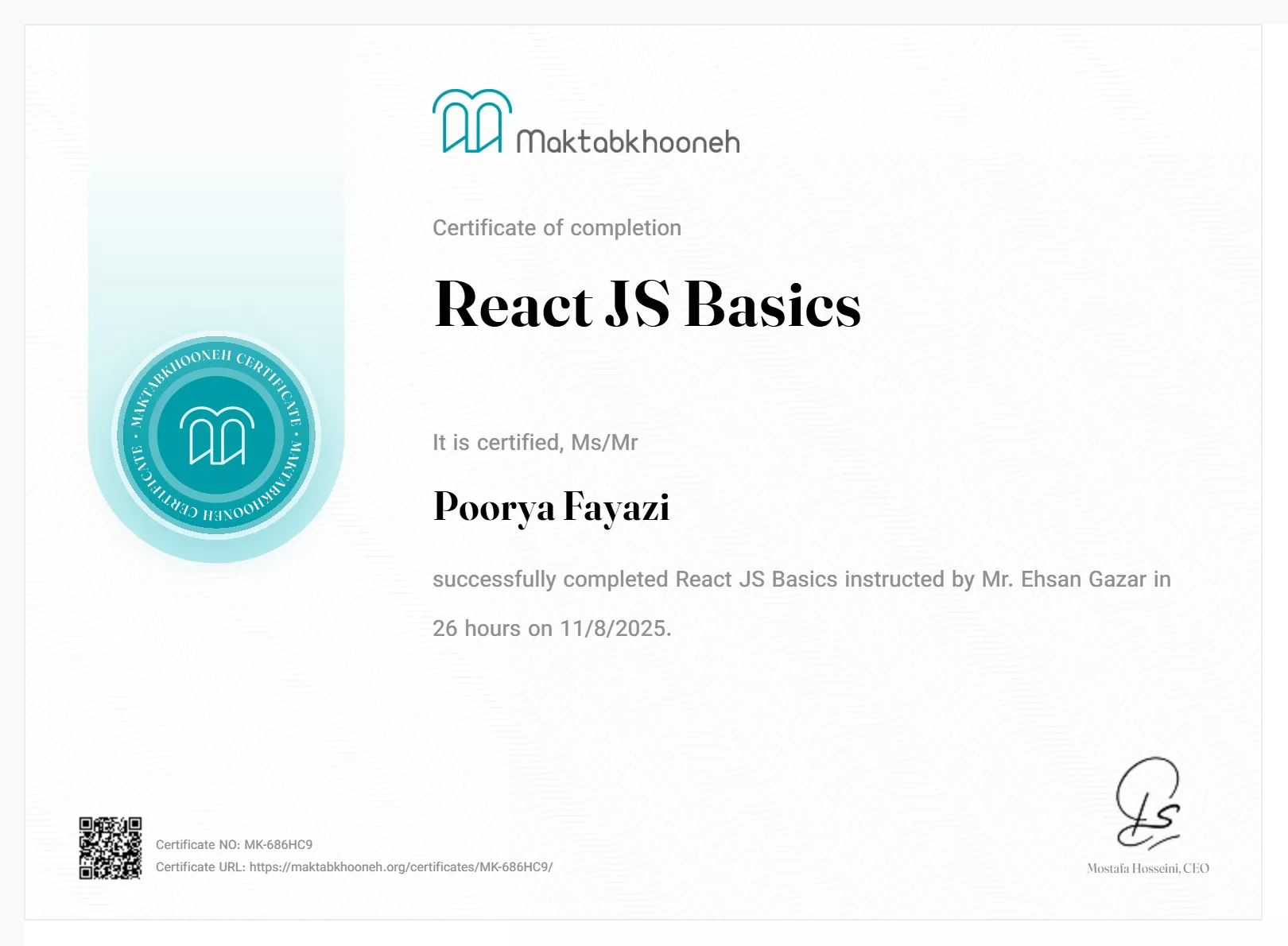
Task: Click the Maktabkhooneh logo icon at top
Action: click(x=471, y=121)
